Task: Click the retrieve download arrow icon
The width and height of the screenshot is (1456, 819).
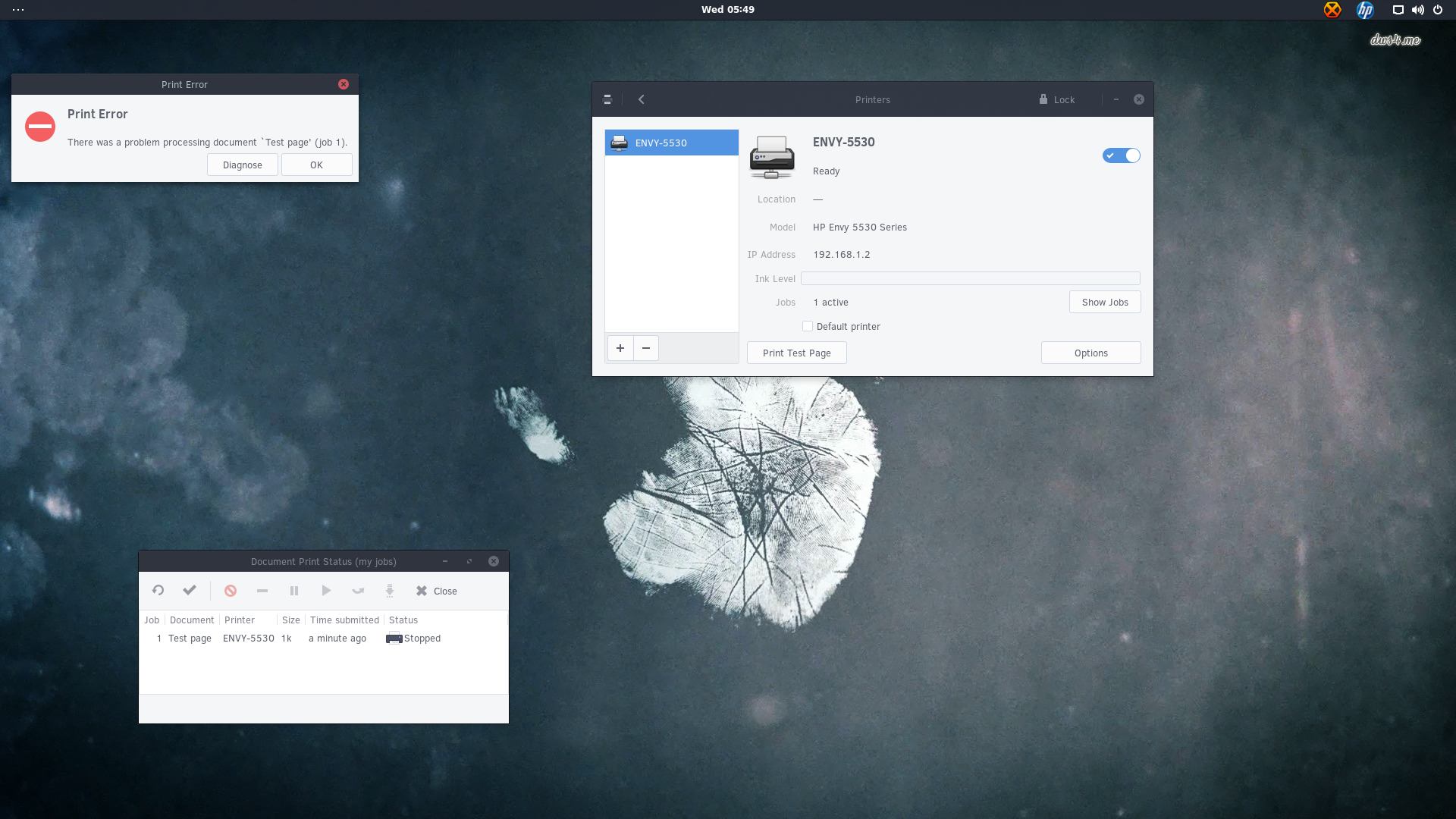Action: tap(390, 590)
